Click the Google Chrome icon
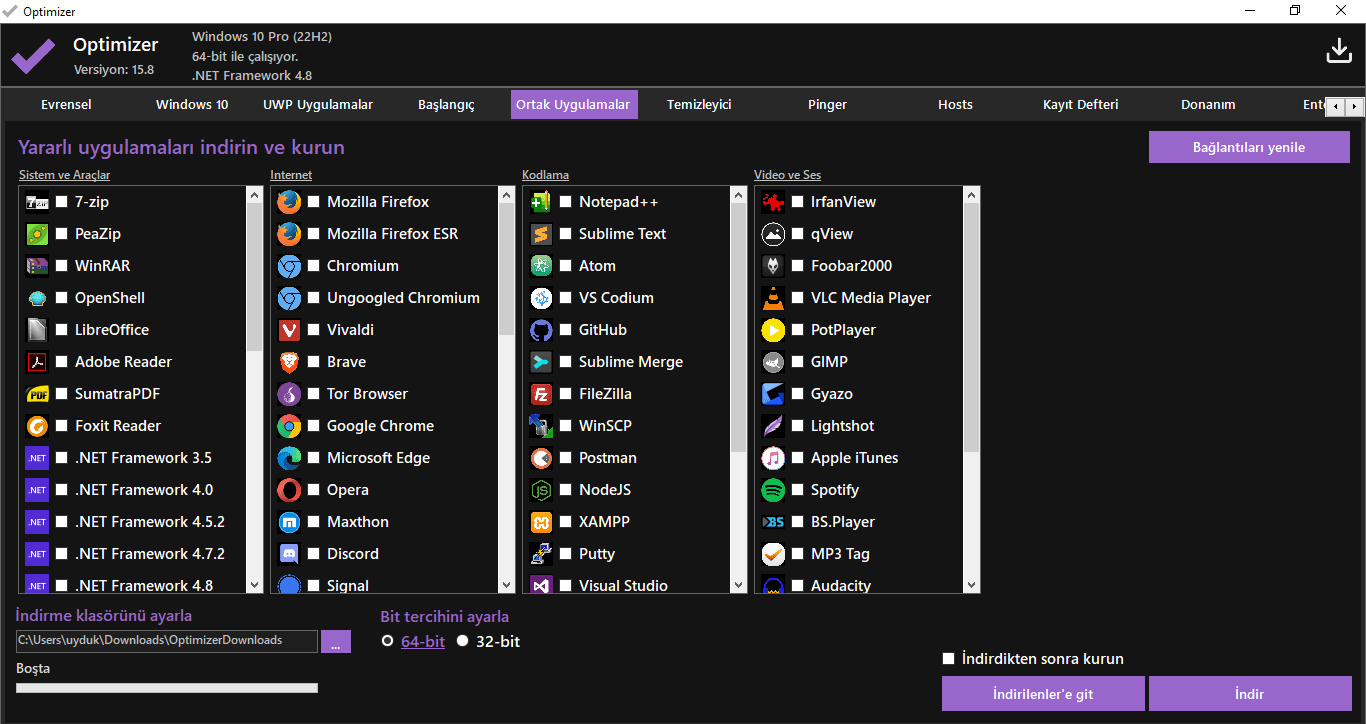1366x724 pixels. tap(289, 426)
